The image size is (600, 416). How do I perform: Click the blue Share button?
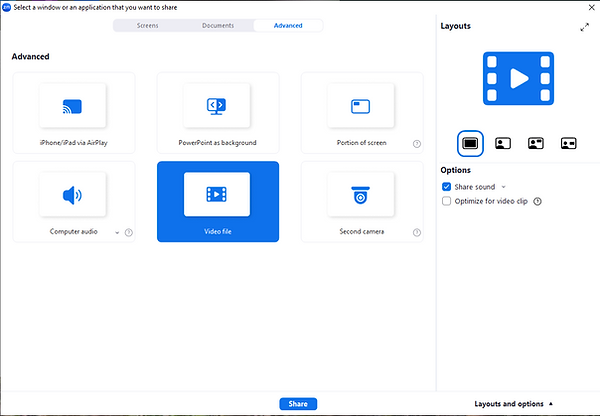pyautogui.click(x=298, y=404)
